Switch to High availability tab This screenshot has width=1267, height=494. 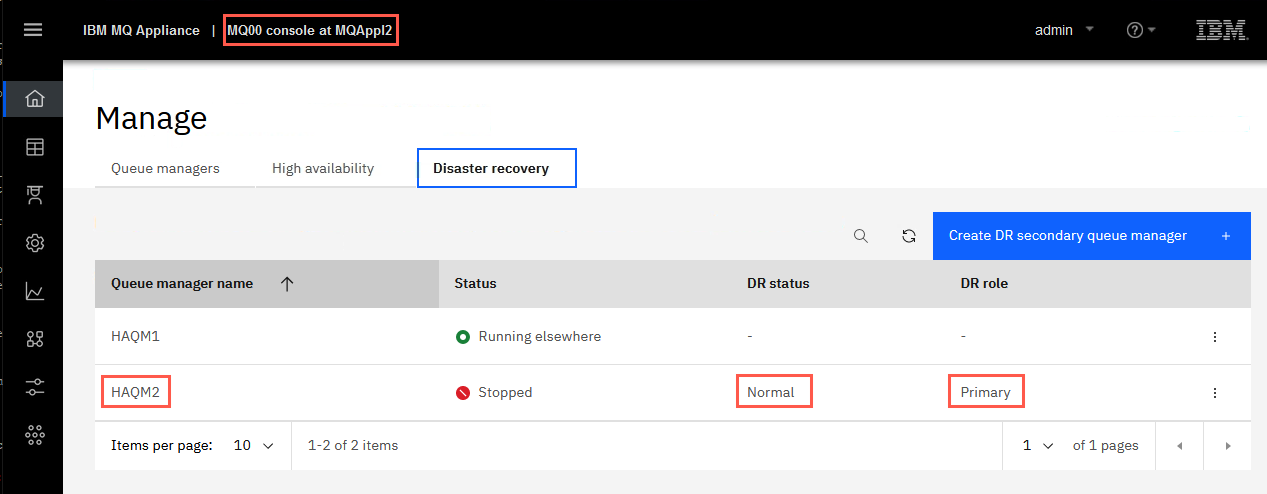(x=323, y=168)
